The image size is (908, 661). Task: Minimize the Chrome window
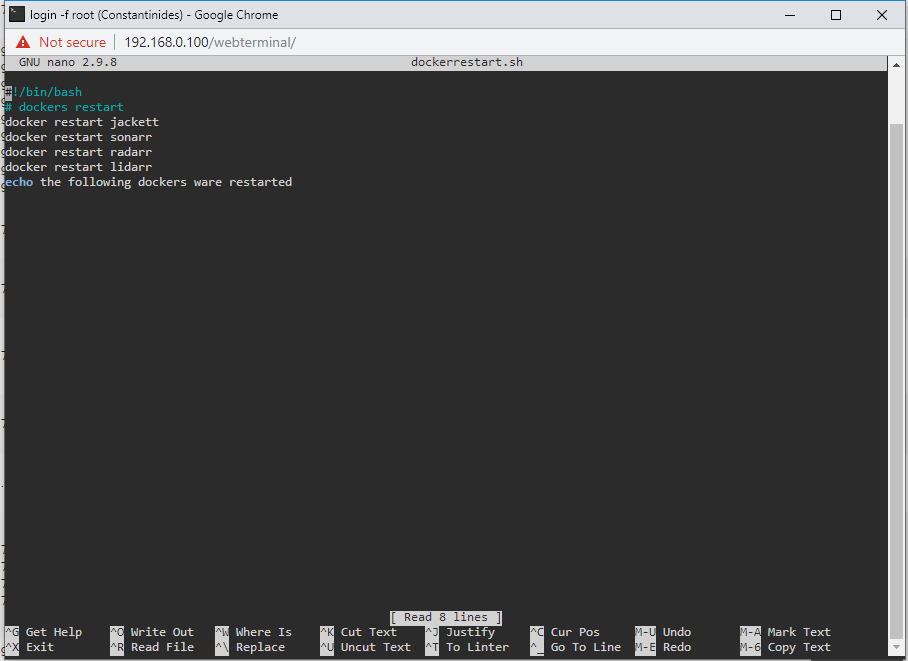coord(790,15)
